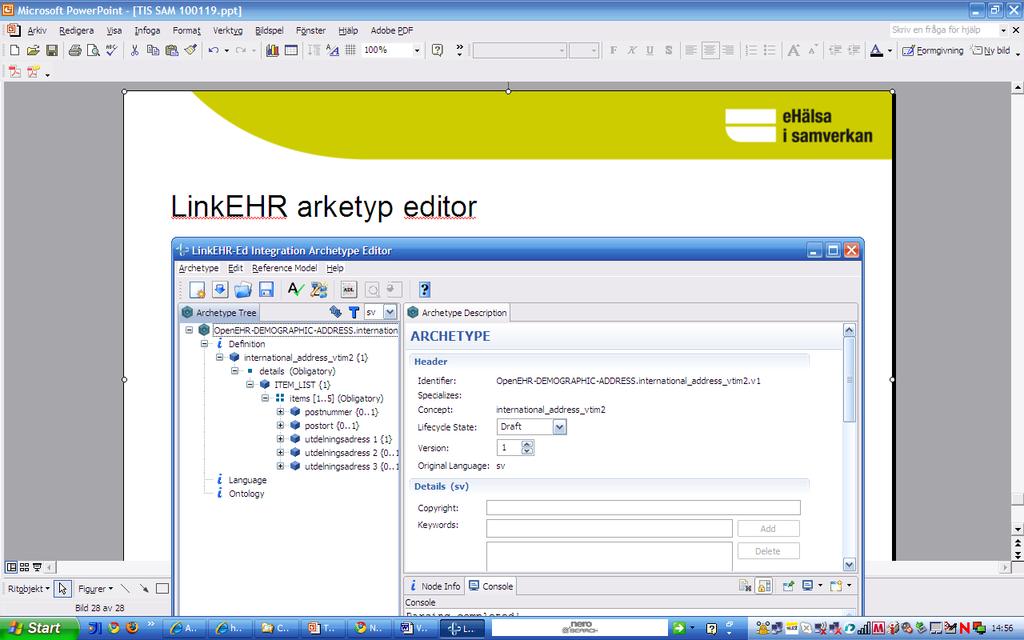1024x640 pixels.
Task: Undo the last action
Action: tap(213, 50)
